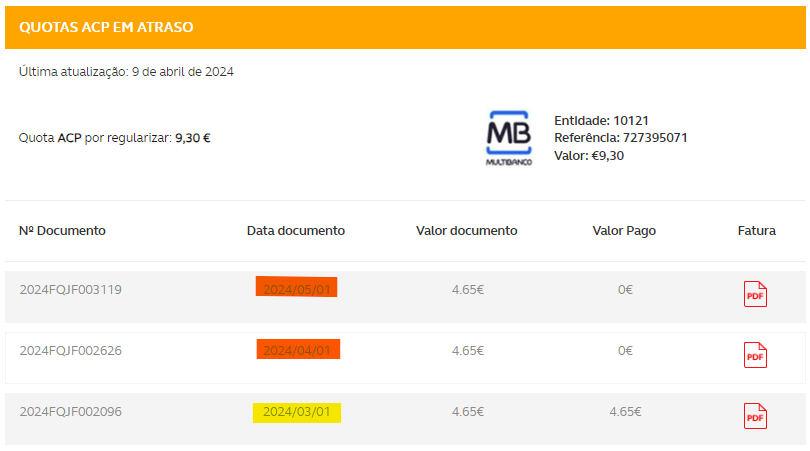The height and width of the screenshot is (451, 810).
Task: Select document number 2024FQJF003119
Action: pos(71,290)
